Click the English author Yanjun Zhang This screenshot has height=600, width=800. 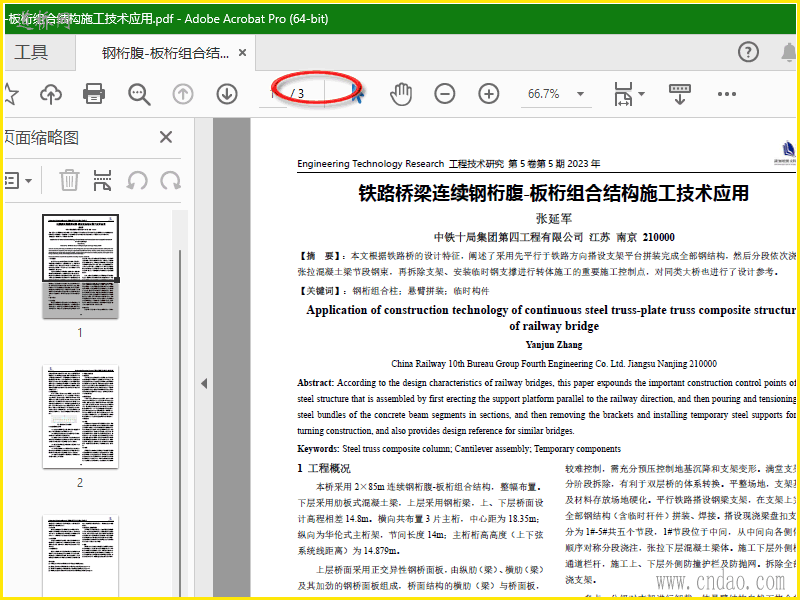(x=554, y=345)
